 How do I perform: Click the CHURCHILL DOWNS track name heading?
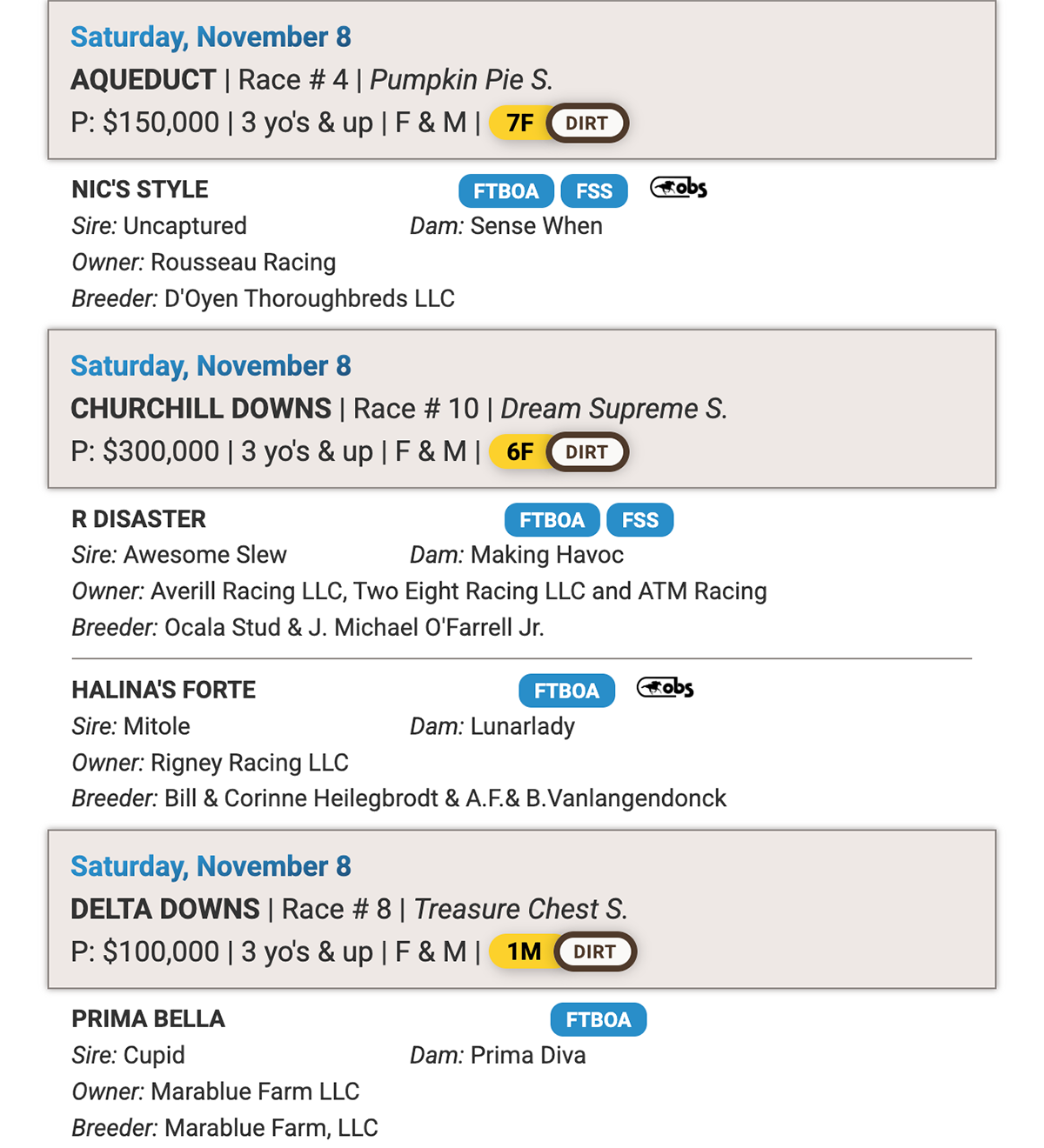pyautogui.click(x=201, y=409)
